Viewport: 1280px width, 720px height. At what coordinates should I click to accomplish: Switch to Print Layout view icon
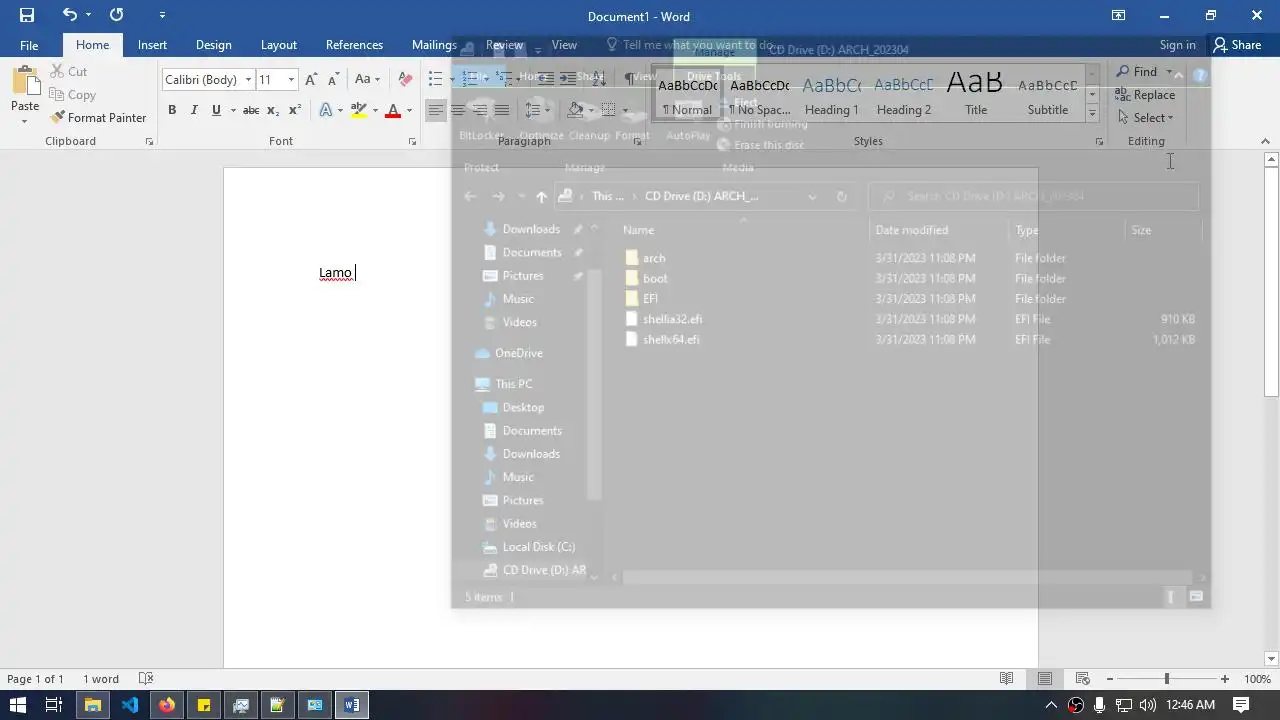pos(1045,679)
